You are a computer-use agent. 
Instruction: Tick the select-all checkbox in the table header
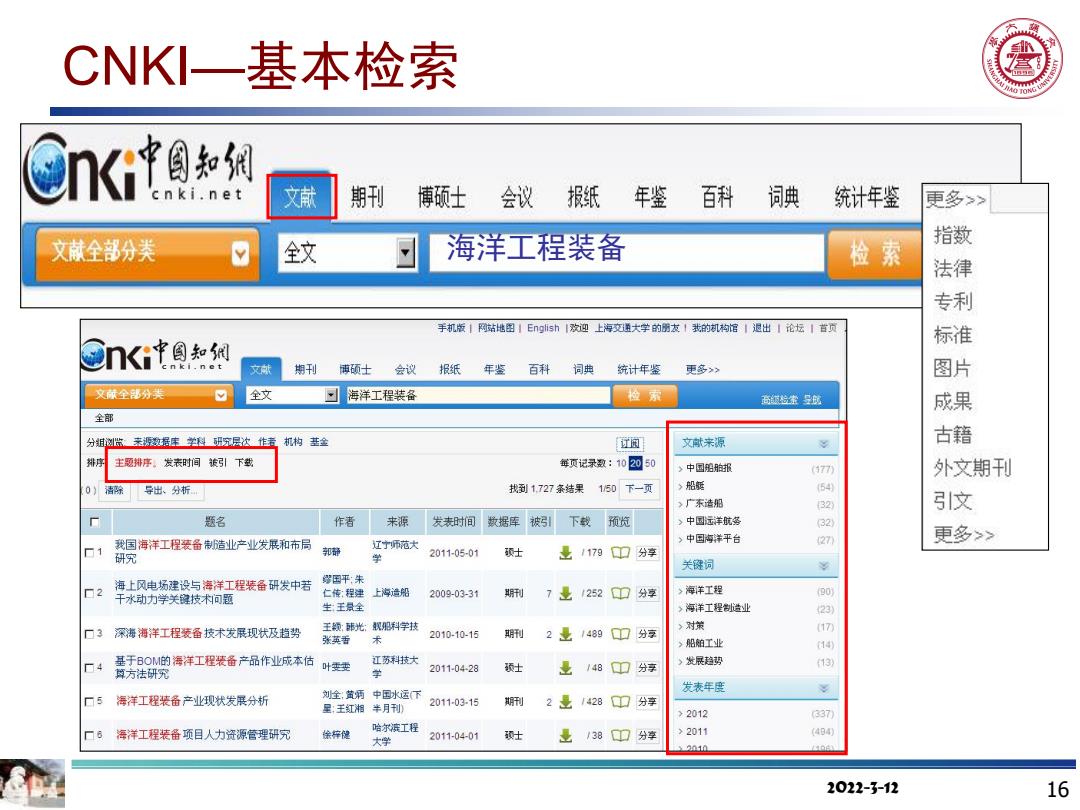click(95, 521)
